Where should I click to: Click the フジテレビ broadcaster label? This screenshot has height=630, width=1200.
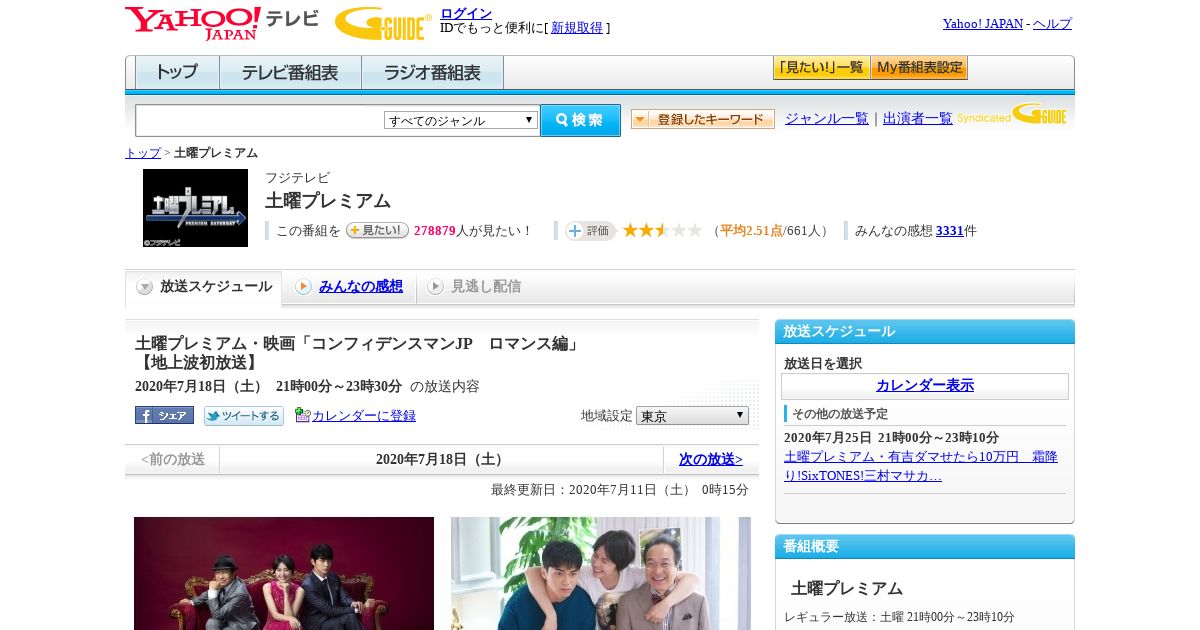297,178
